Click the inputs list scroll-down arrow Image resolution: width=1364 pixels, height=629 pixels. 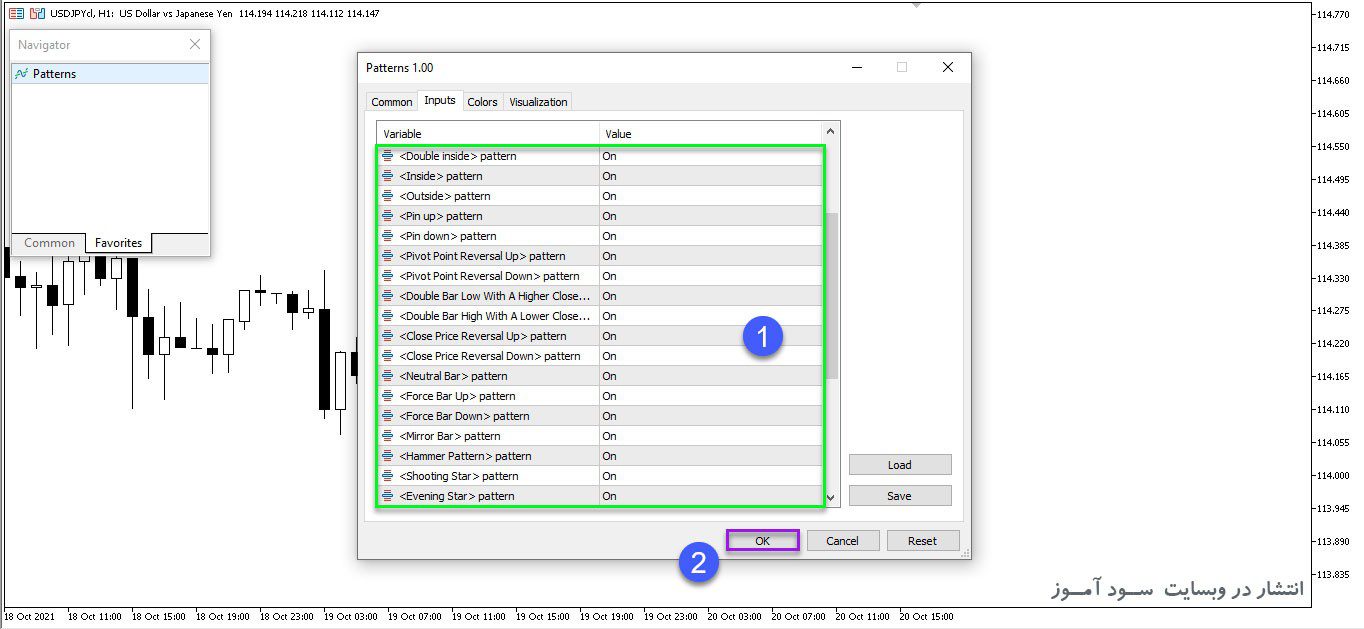pos(831,496)
